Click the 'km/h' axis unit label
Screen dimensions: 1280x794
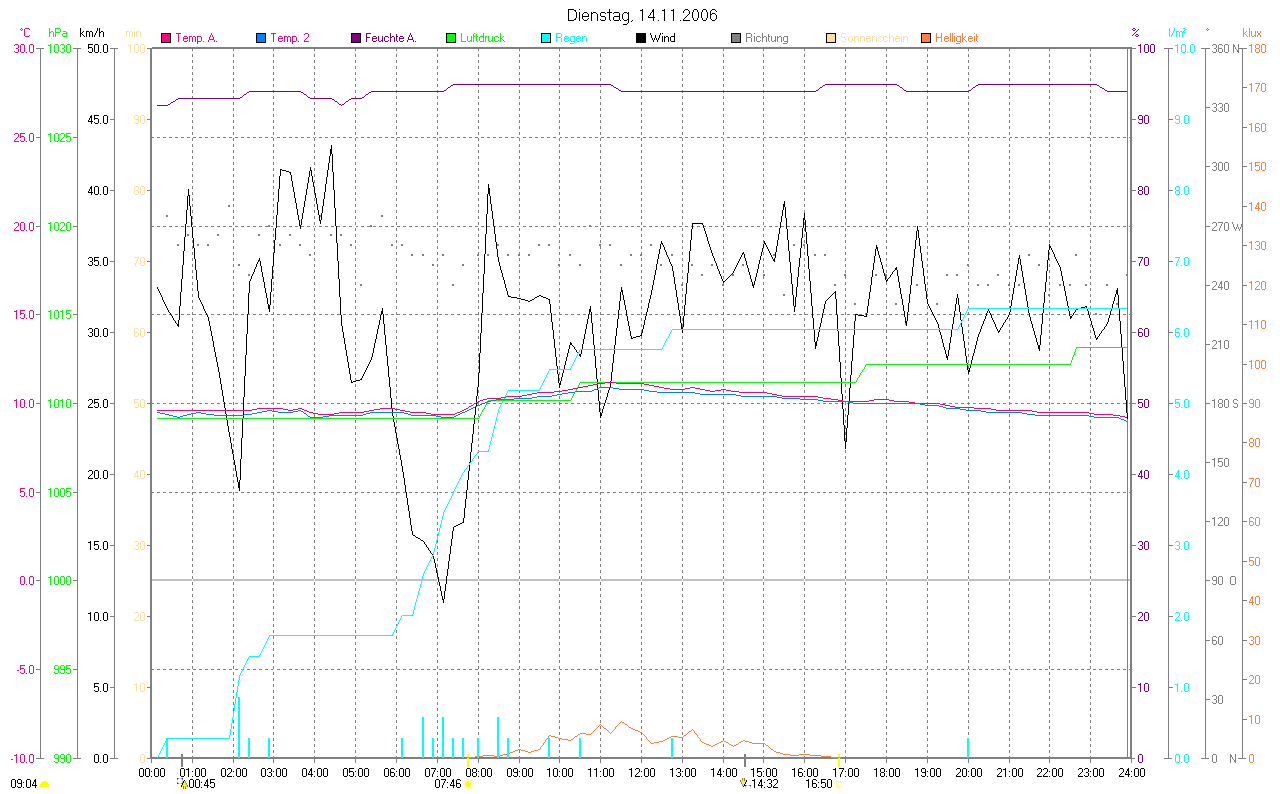[x=93, y=33]
